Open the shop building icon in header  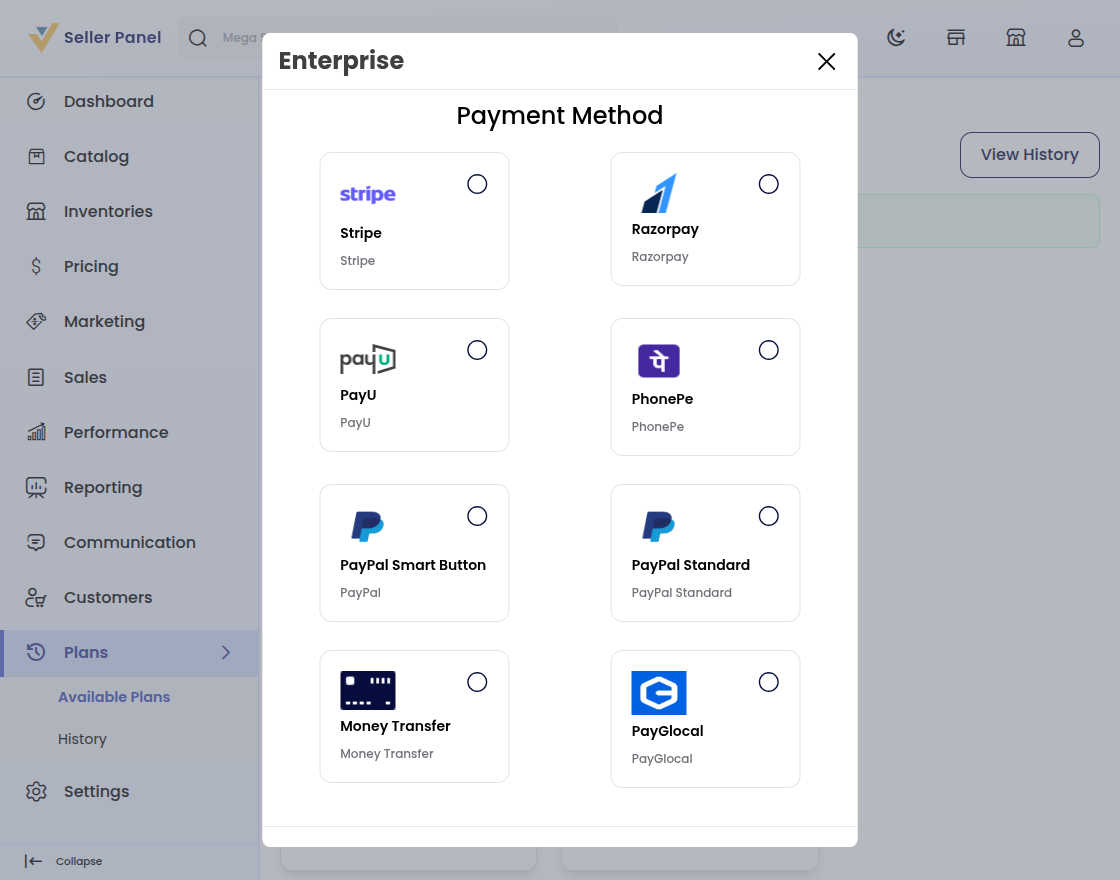(x=1016, y=37)
